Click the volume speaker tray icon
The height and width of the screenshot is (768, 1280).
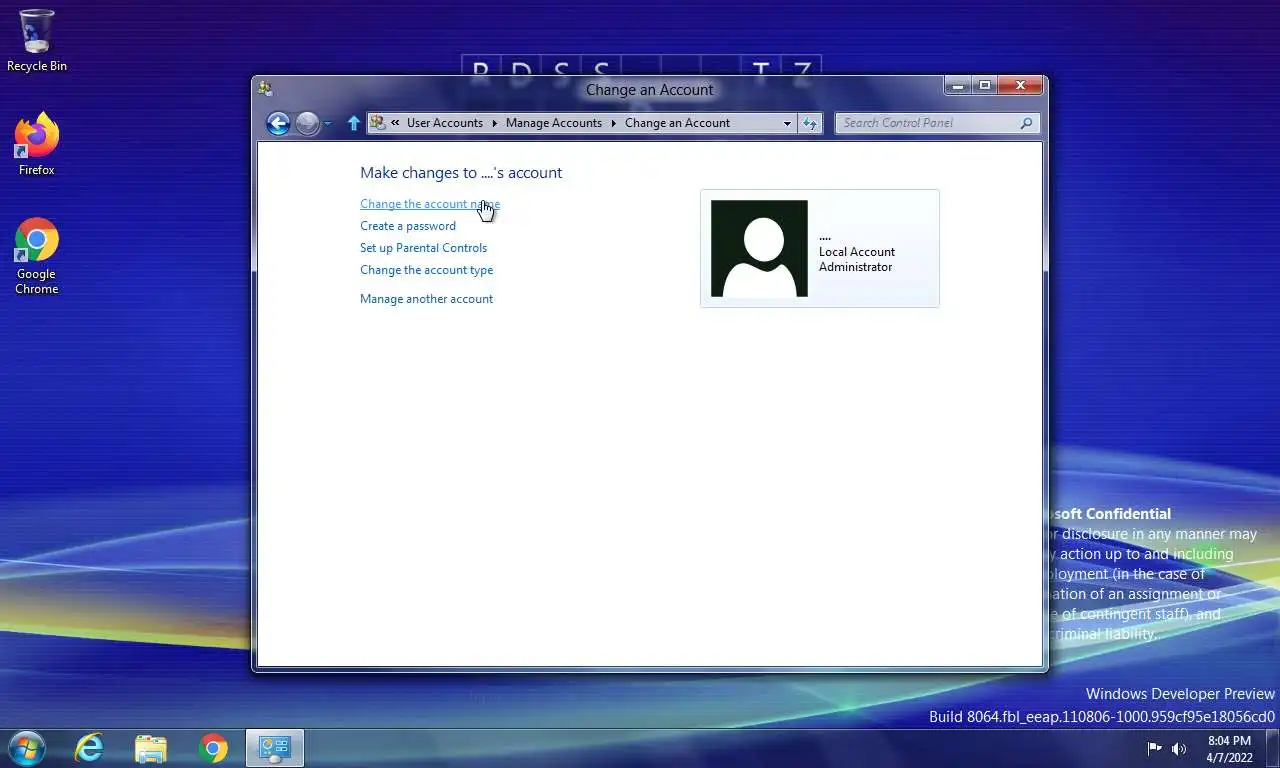[1179, 748]
